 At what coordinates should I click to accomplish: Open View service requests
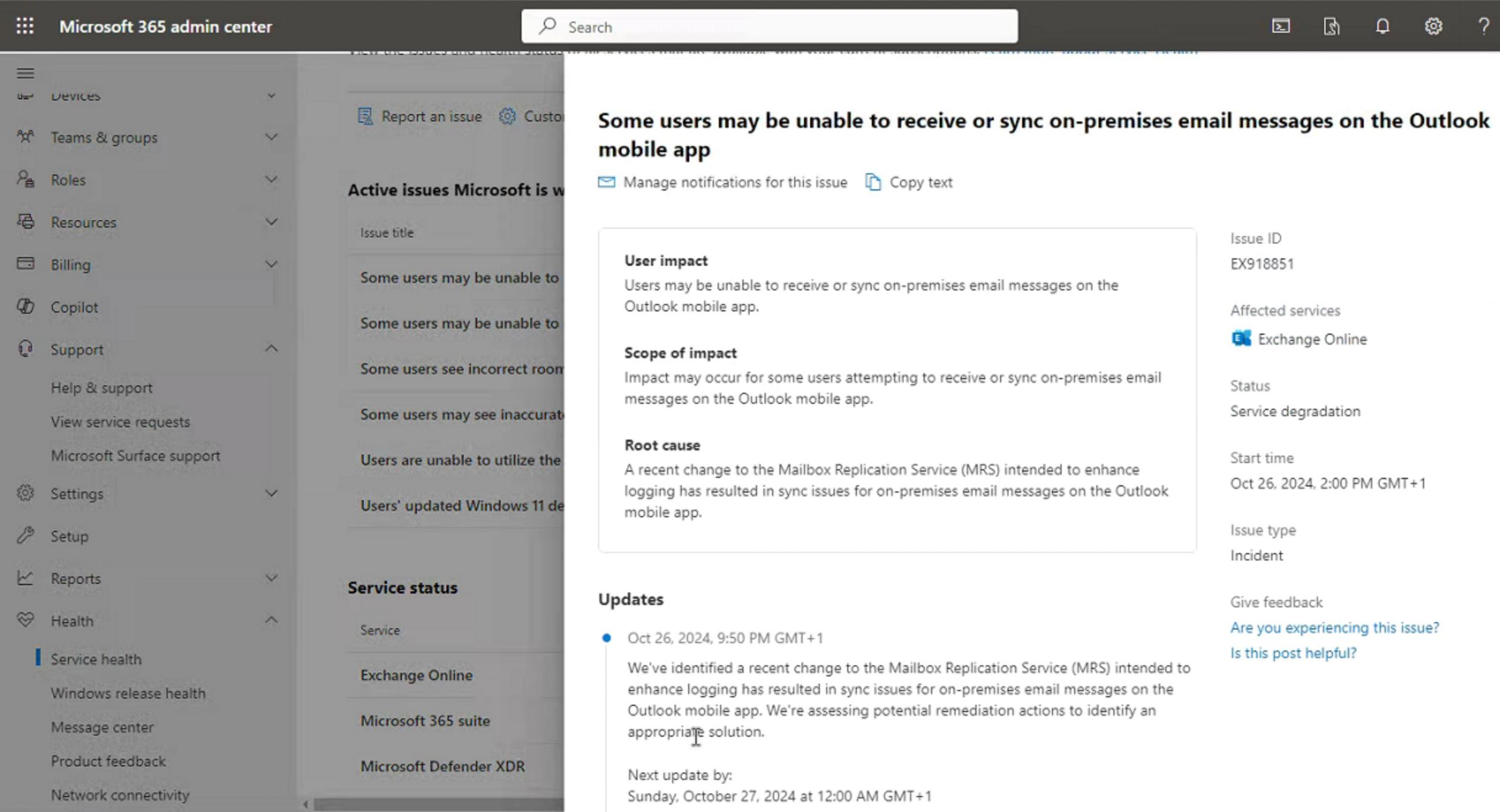[x=120, y=421]
